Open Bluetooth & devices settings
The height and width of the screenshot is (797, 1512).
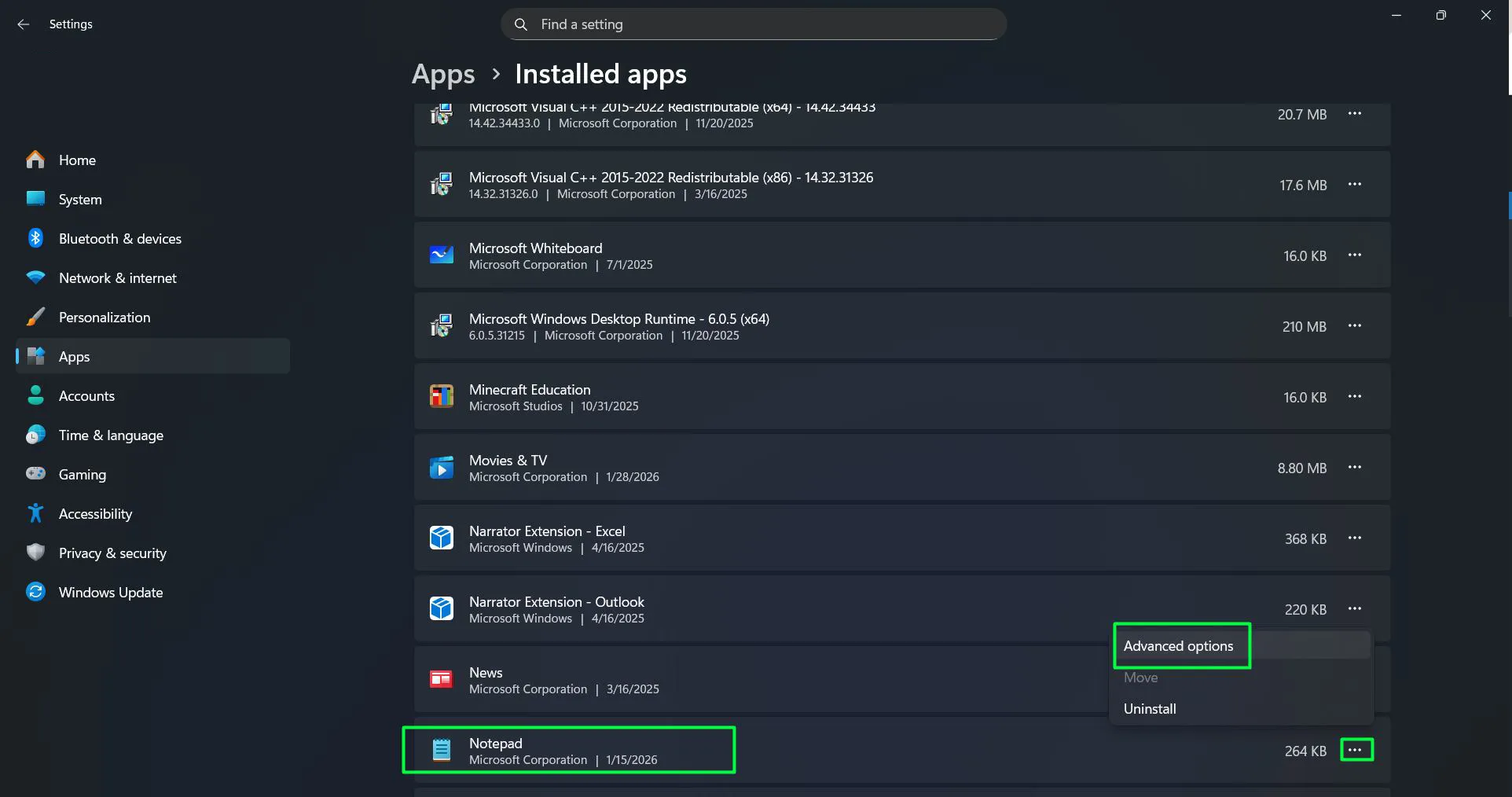click(x=120, y=238)
